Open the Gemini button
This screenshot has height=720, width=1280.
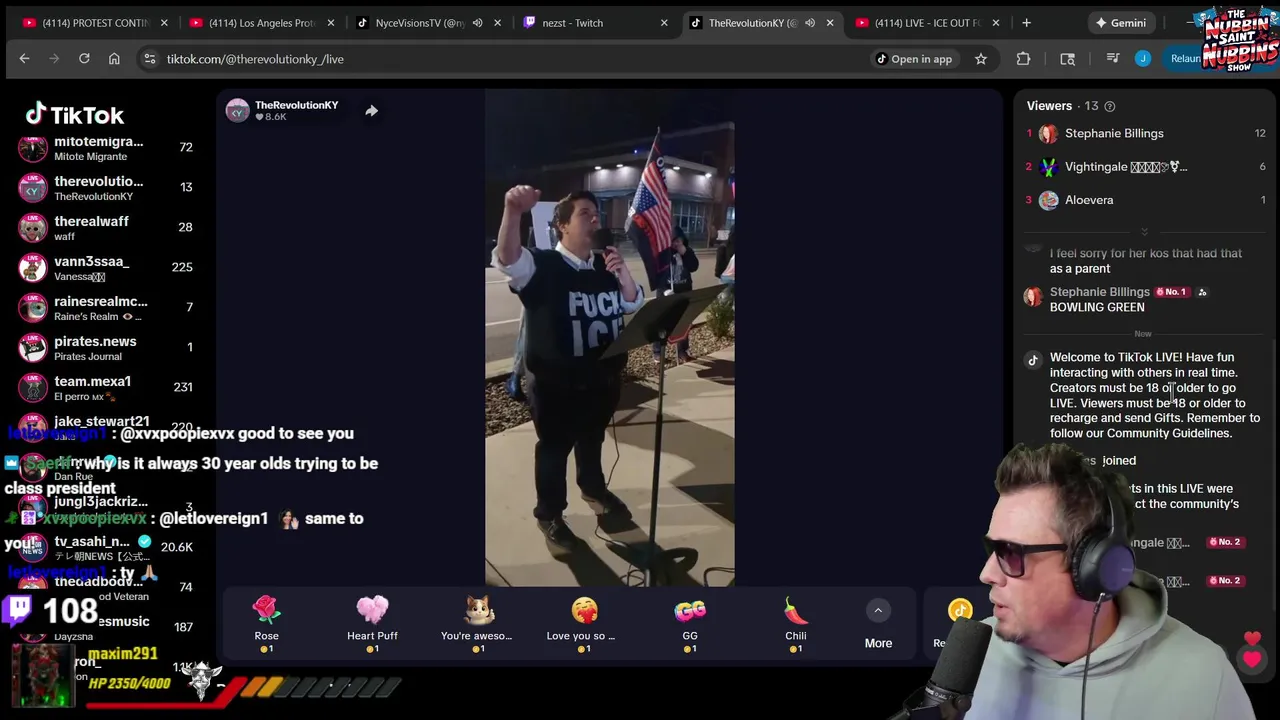[x=1120, y=23]
